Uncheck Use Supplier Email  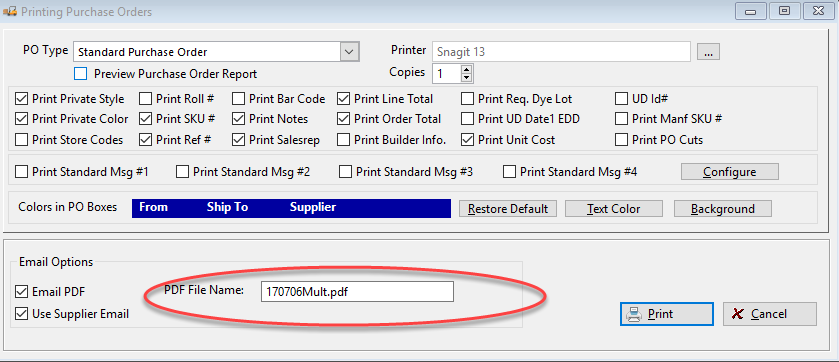[21, 313]
